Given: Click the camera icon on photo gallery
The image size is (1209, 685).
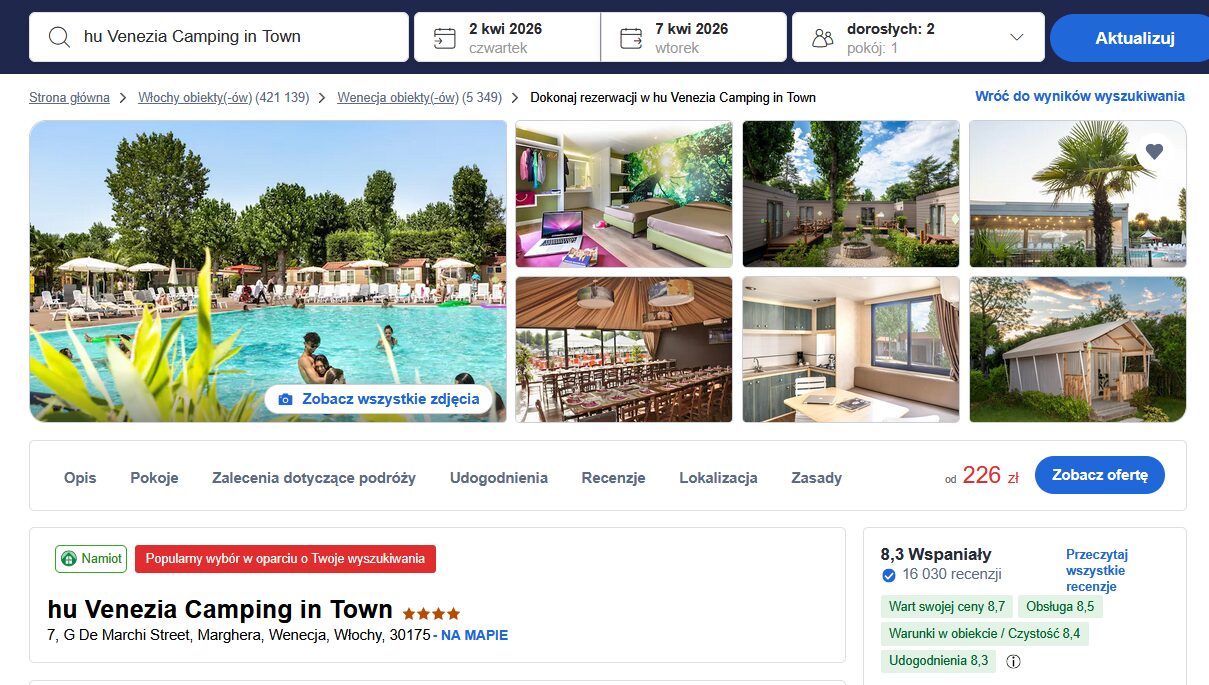Looking at the screenshot, I should coord(285,399).
